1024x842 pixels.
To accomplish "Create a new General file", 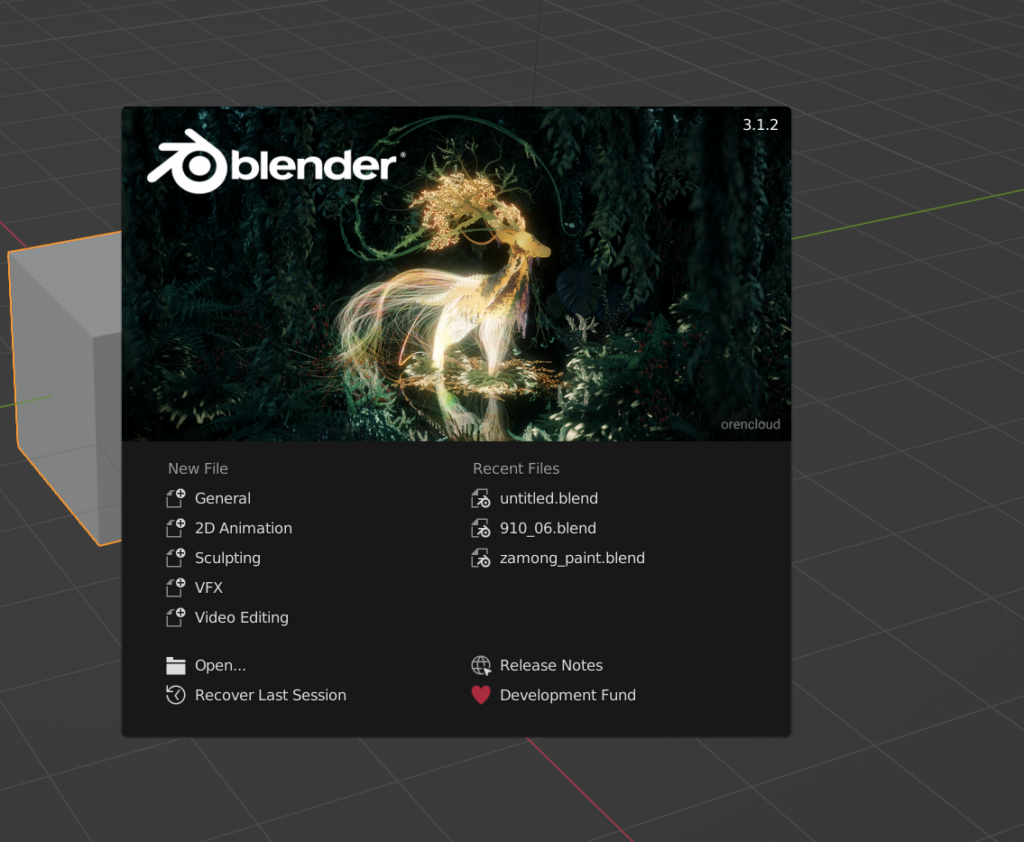I will [223, 498].
